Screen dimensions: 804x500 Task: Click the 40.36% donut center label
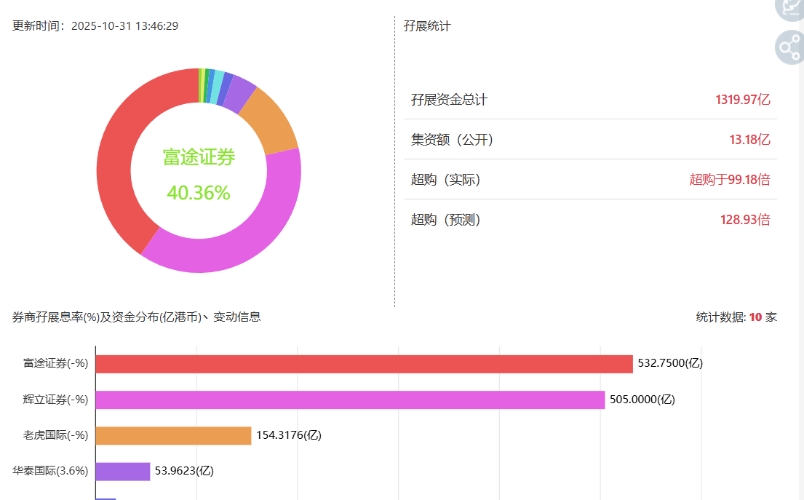198,193
